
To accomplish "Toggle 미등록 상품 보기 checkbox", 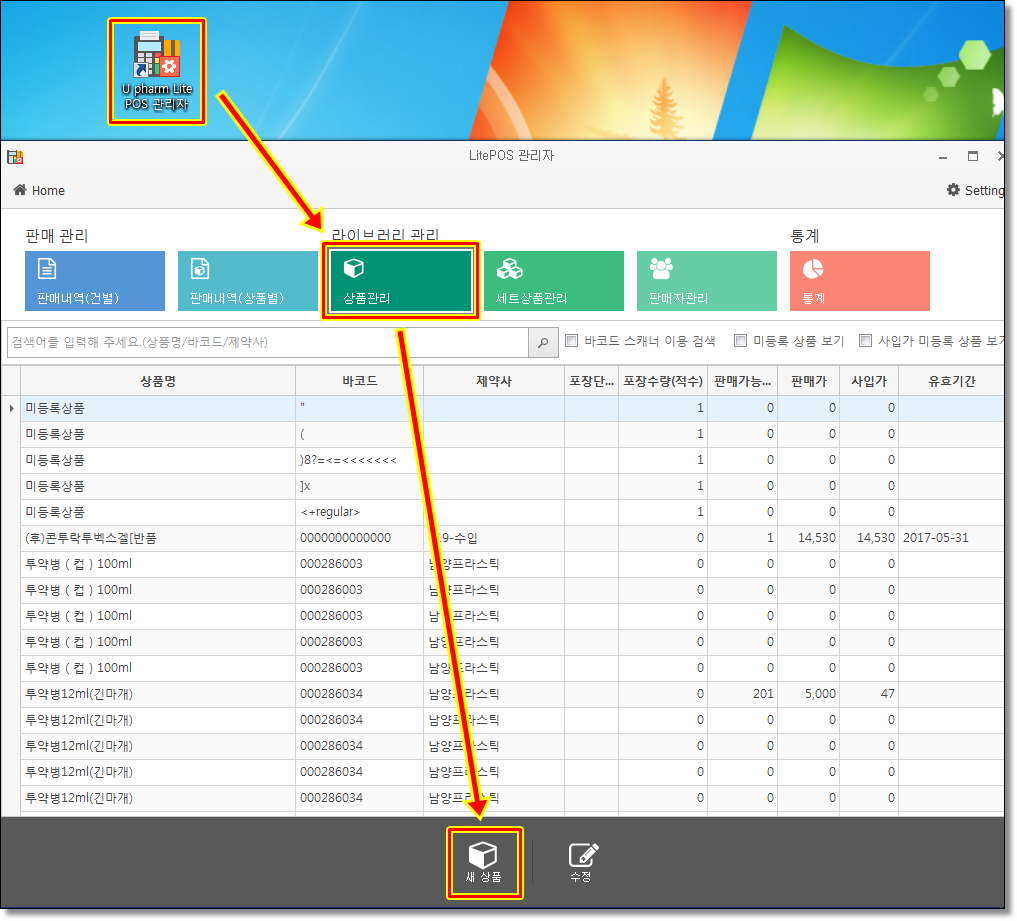I will 741,341.
